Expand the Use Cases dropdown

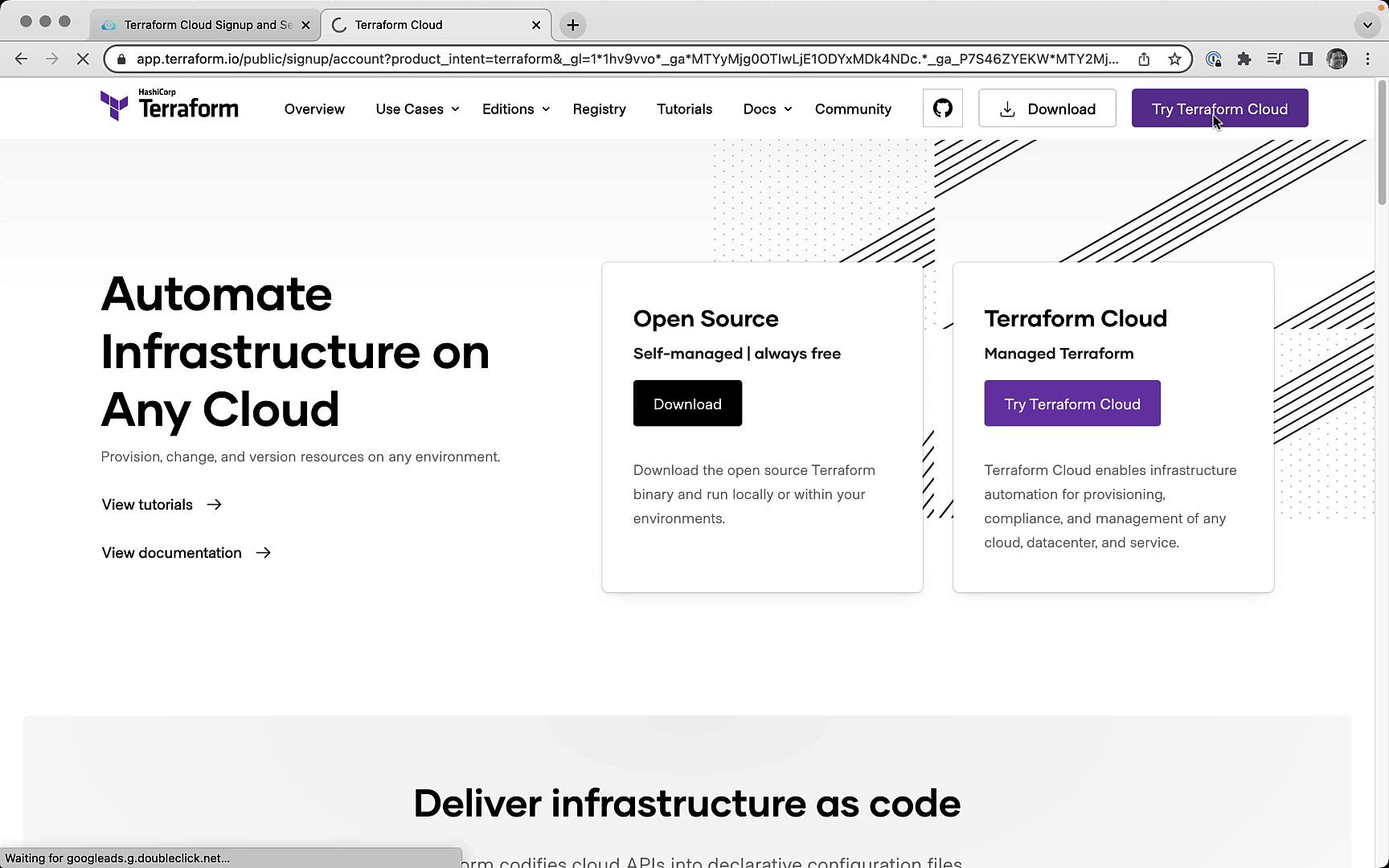tap(417, 108)
